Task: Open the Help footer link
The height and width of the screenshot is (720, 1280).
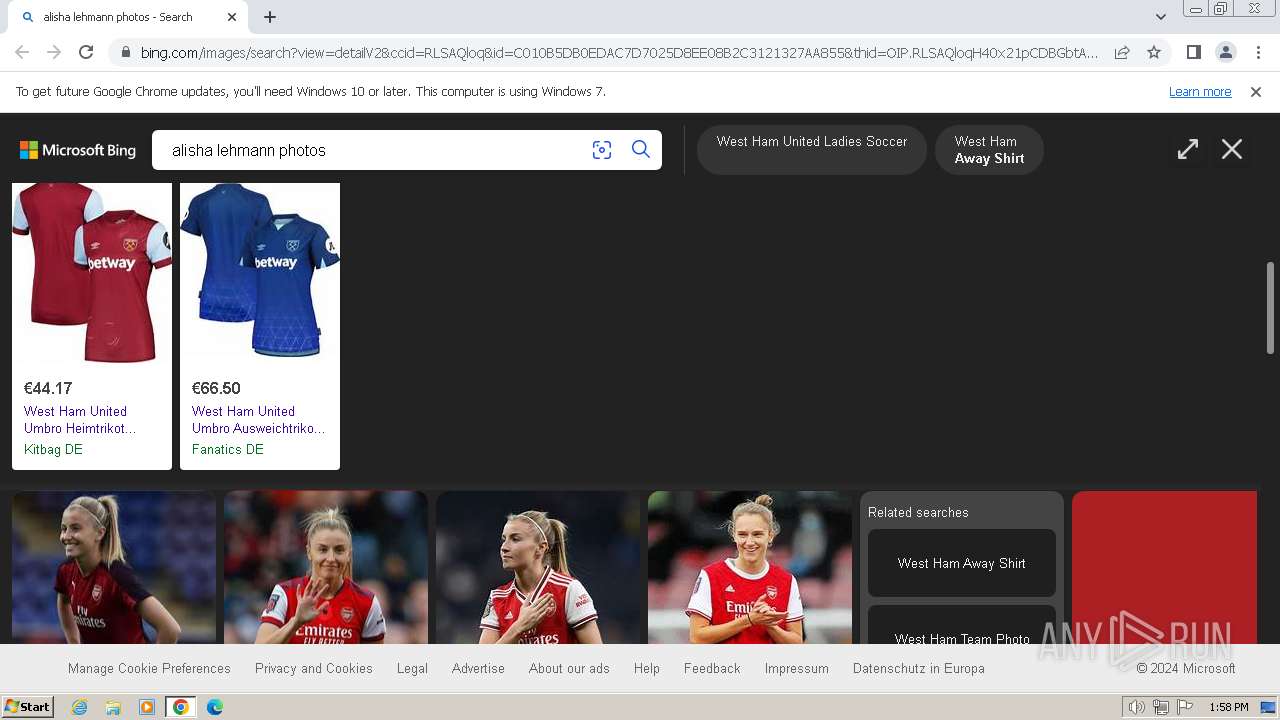Action: coord(647,668)
